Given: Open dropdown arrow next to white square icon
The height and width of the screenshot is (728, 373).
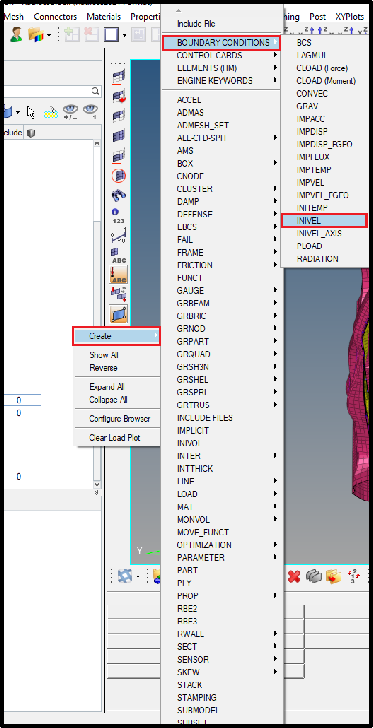Looking at the screenshot, I should (124, 35).
